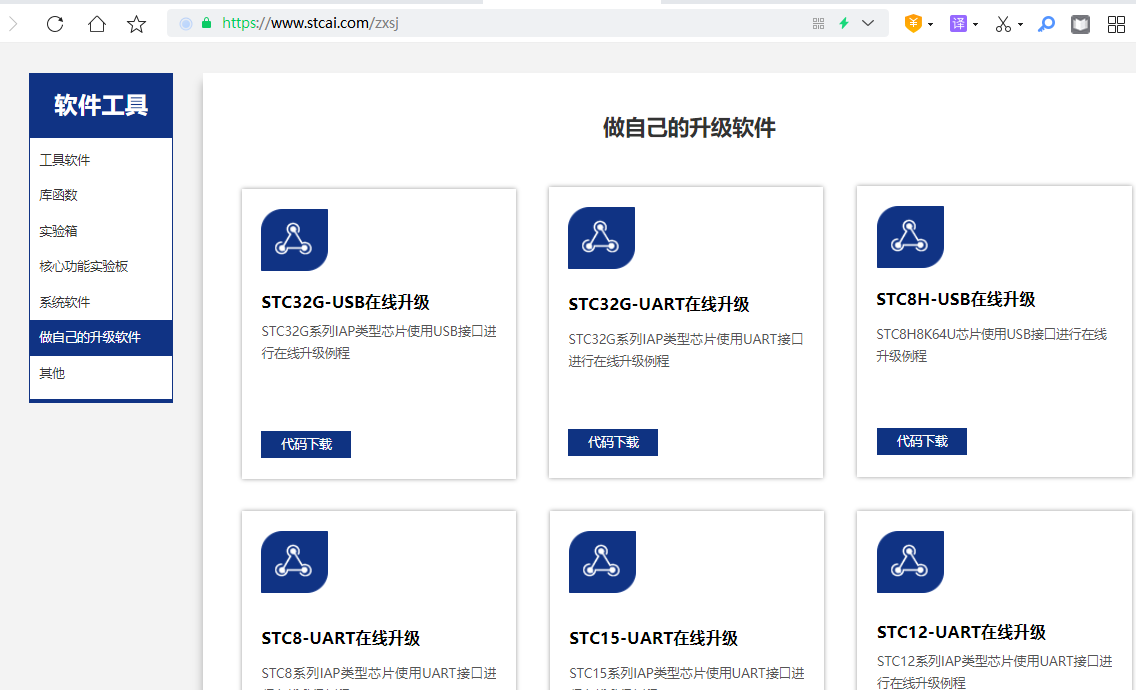1136x690 pixels.
Task: Open the STC32G-UART在线升级 title
Action: (659, 304)
